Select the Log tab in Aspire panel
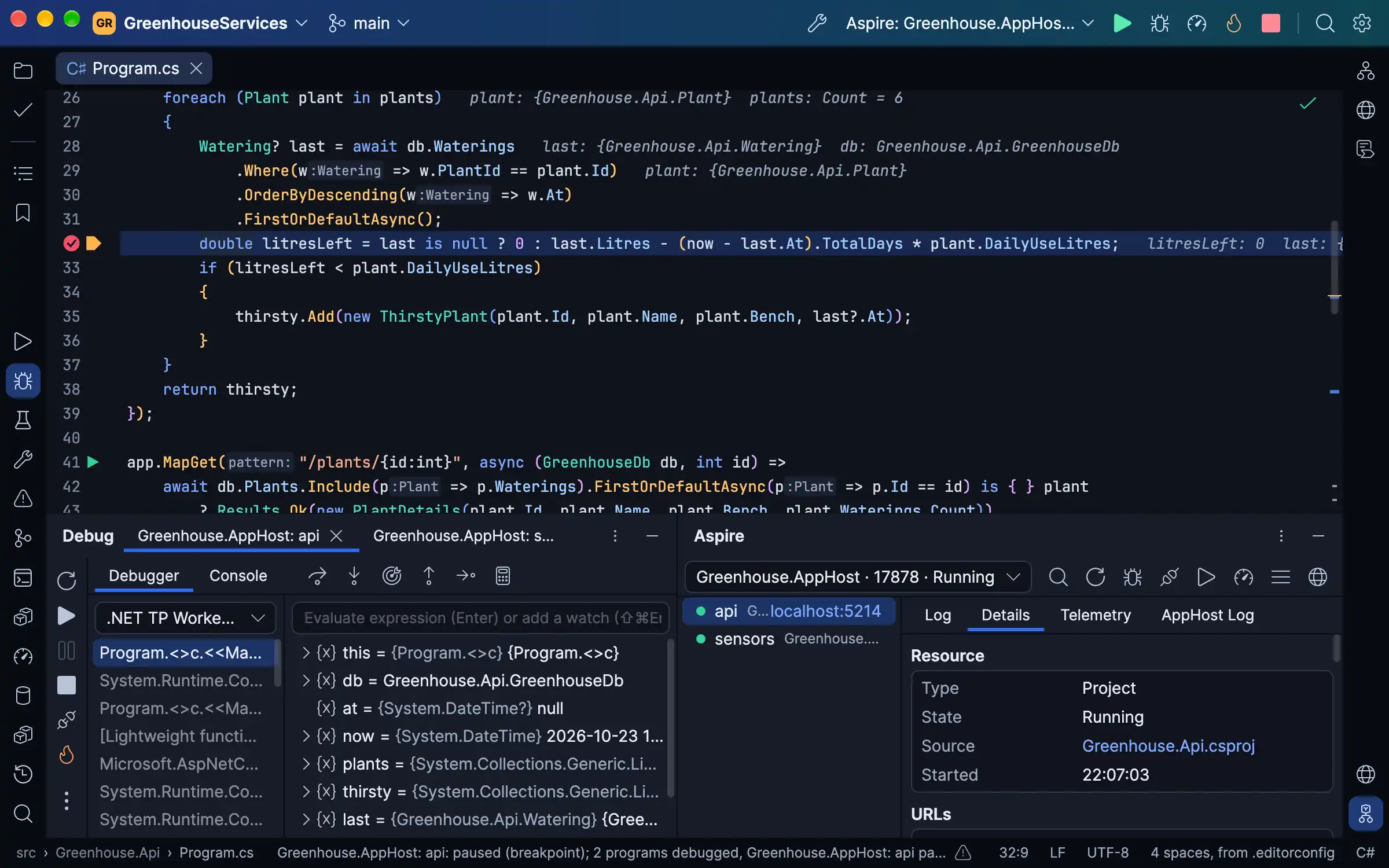The width and height of the screenshot is (1389, 868). point(938,615)
